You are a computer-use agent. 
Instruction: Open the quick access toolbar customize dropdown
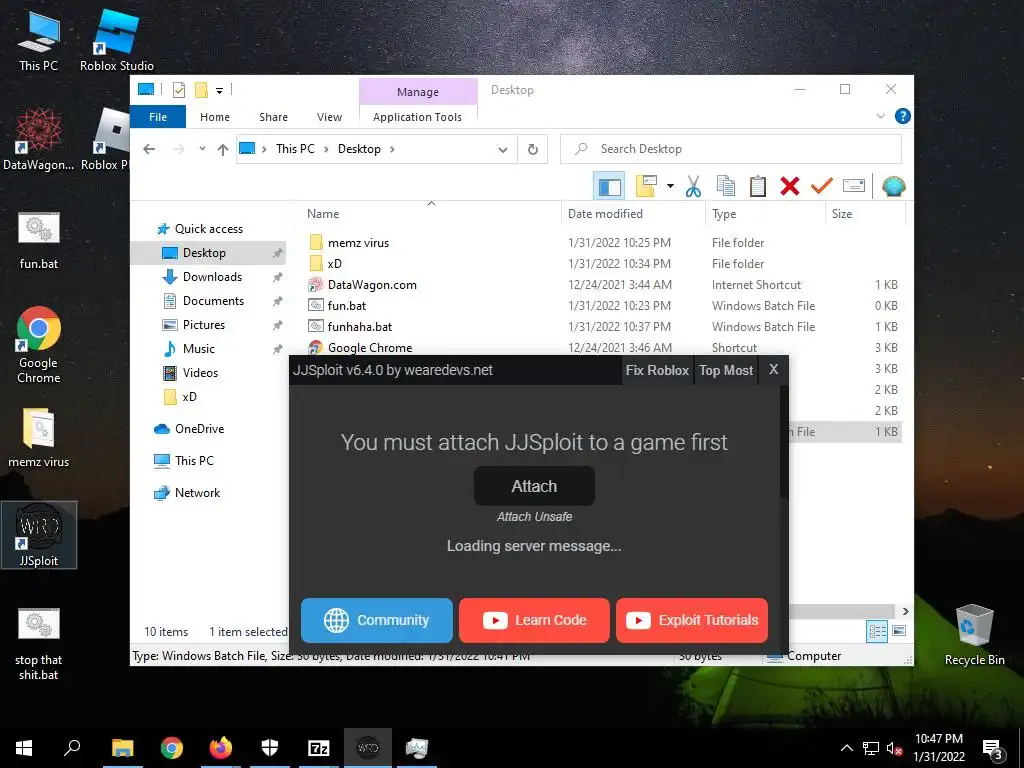(x=219, y=90)
